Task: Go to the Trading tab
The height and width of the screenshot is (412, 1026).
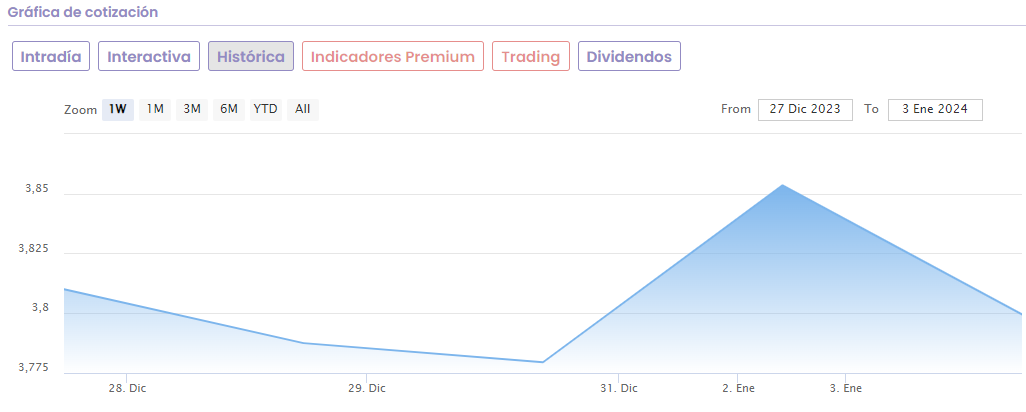Action: 531,57
